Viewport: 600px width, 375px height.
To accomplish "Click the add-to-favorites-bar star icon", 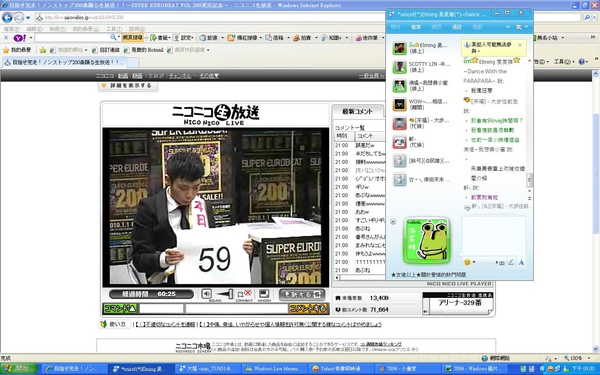I will pyautogui.click(x=42, y=50).
